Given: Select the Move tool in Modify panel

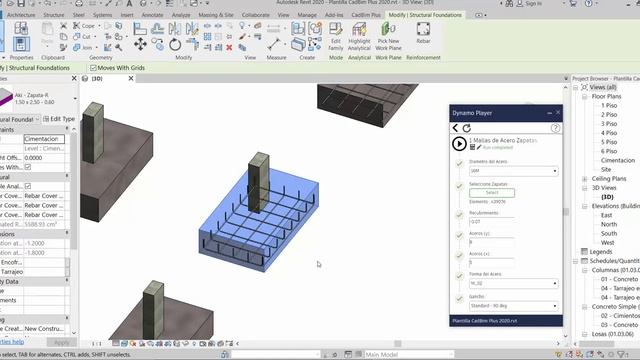Looking at the screenshot, I should coord(140,44).
